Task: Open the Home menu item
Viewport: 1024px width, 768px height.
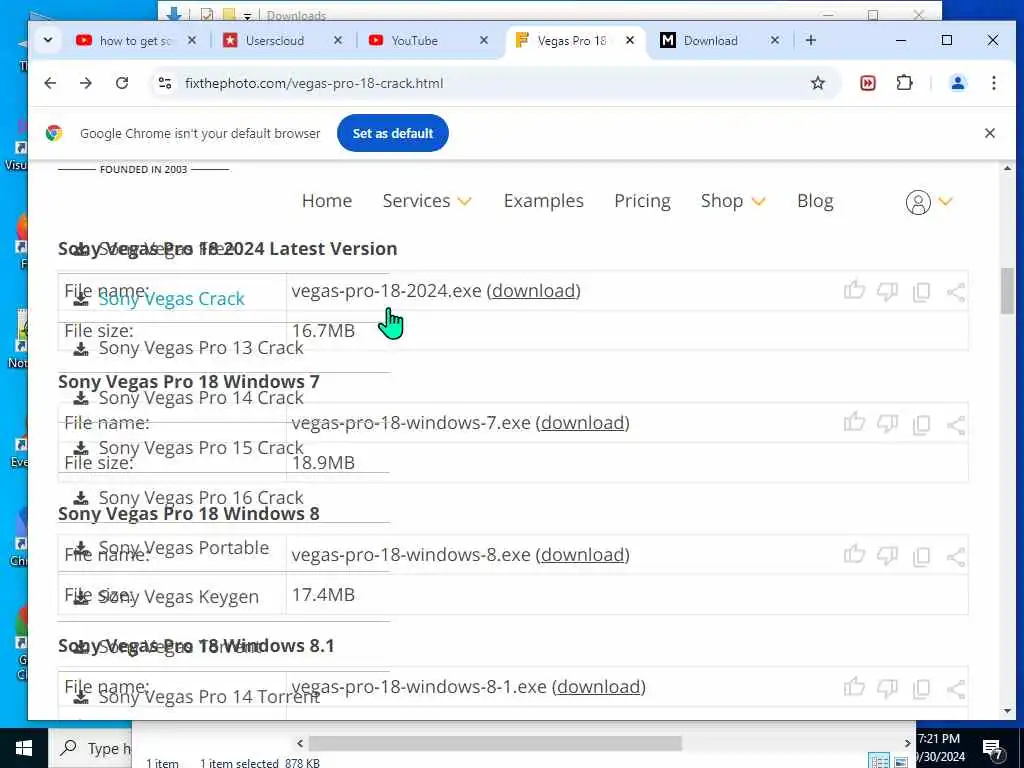Action: click(x=327, y=200)
